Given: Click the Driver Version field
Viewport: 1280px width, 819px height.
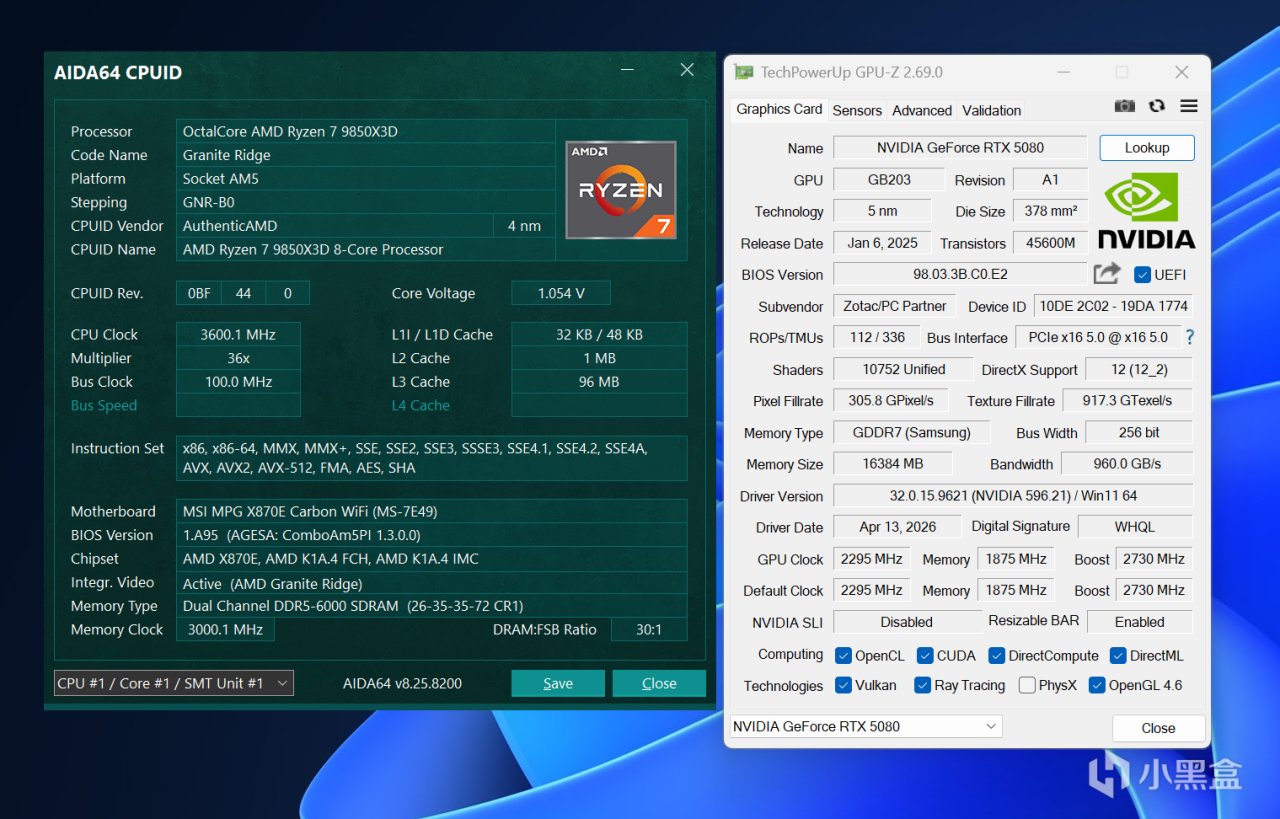Looking at the screenshot, I should pos(1013,496).
